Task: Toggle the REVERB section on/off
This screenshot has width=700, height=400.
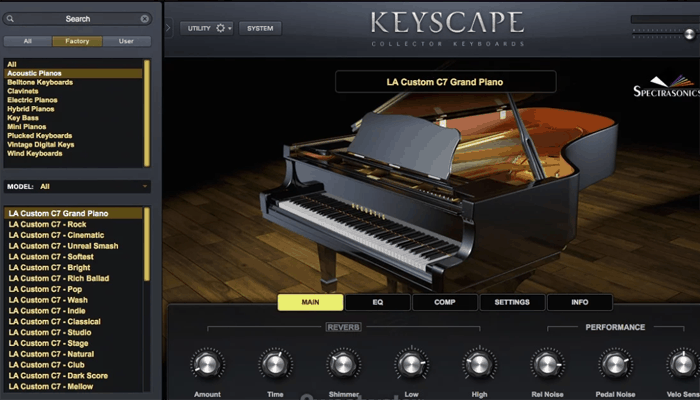Action: click(x=343, y=327)
